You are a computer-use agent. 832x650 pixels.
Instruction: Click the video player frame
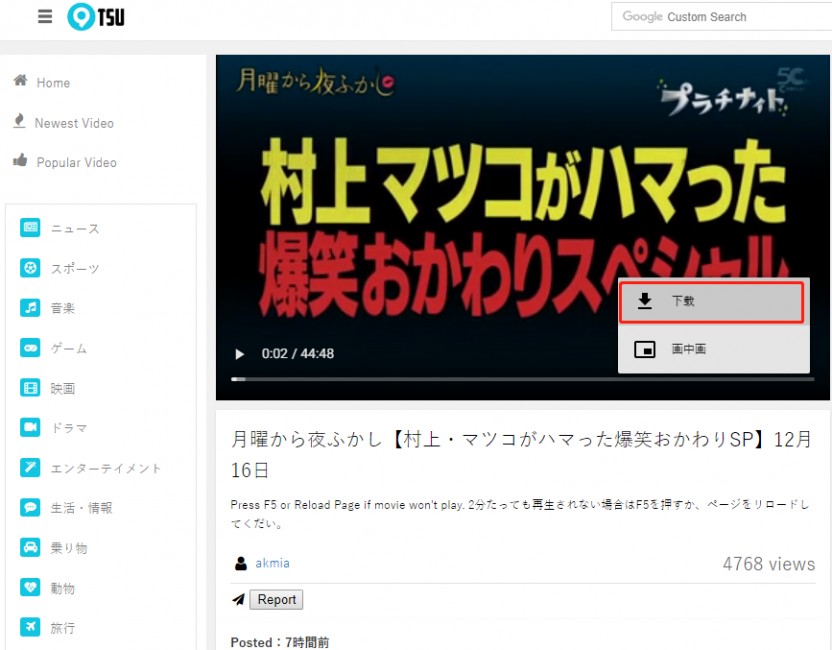(523, 227)
